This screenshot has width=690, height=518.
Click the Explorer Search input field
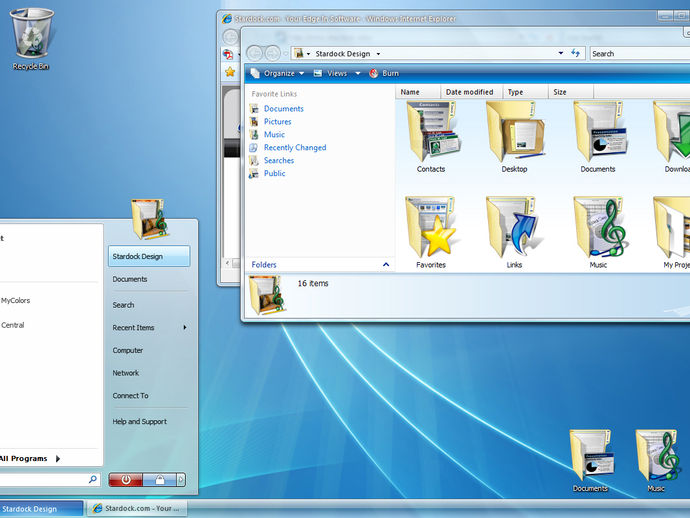(x=640, y=53)
